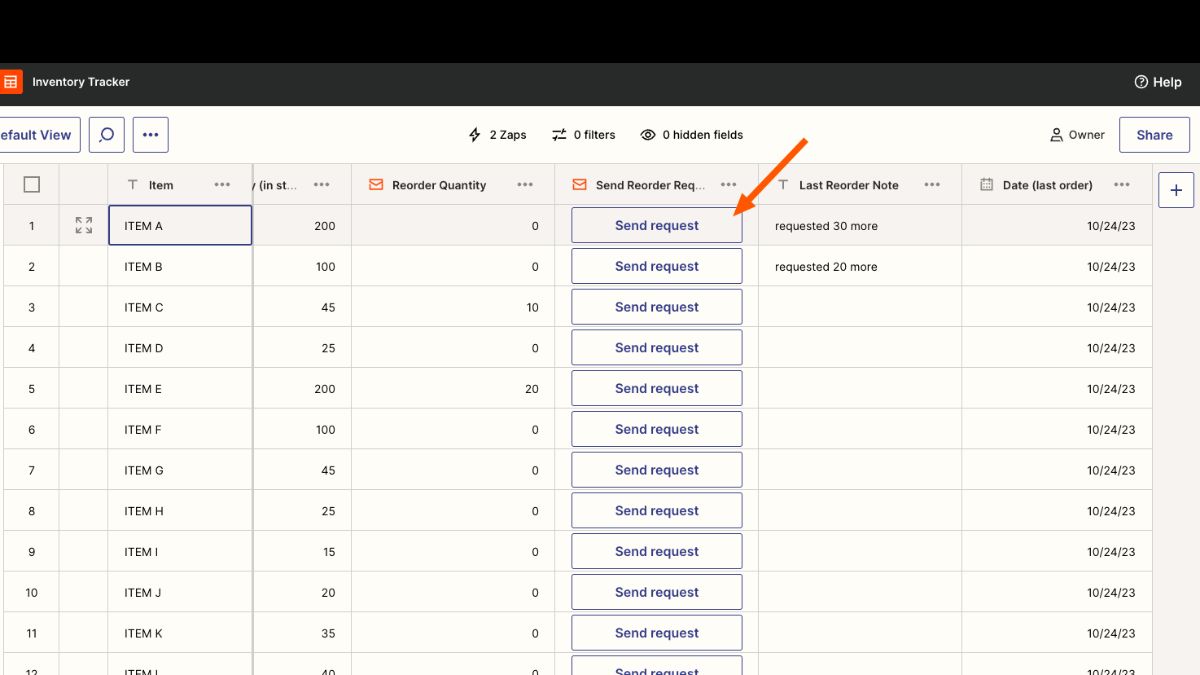
Task: Open Item column options menu
Action: 222,185
